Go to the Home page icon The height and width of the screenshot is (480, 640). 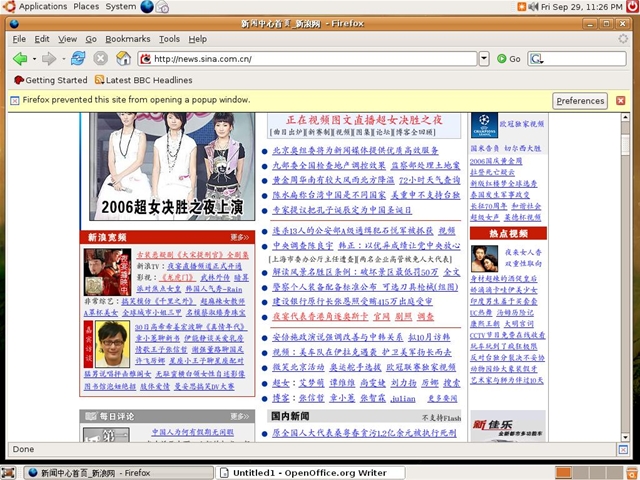[123, 58]
